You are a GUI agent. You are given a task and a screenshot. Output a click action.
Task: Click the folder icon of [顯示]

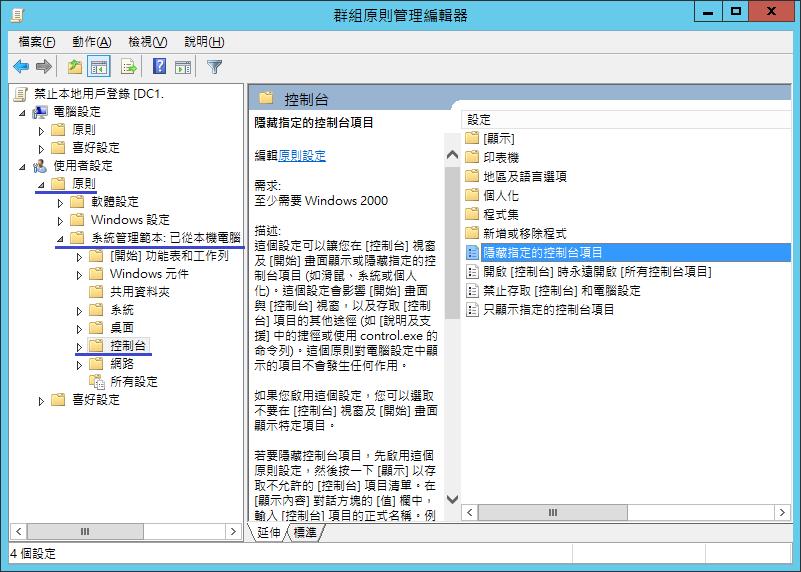tap(472, 138)
